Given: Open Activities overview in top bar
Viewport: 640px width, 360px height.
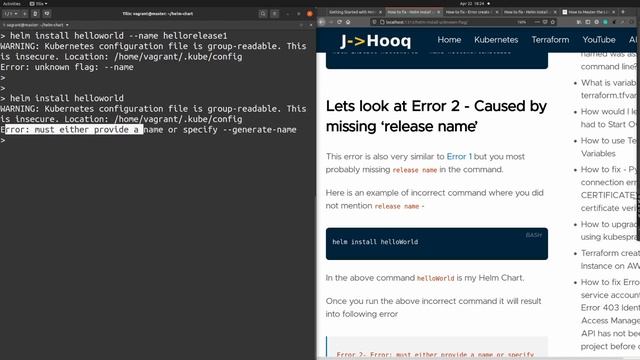Looking at the screenshot, I should [x=11, y=3].
